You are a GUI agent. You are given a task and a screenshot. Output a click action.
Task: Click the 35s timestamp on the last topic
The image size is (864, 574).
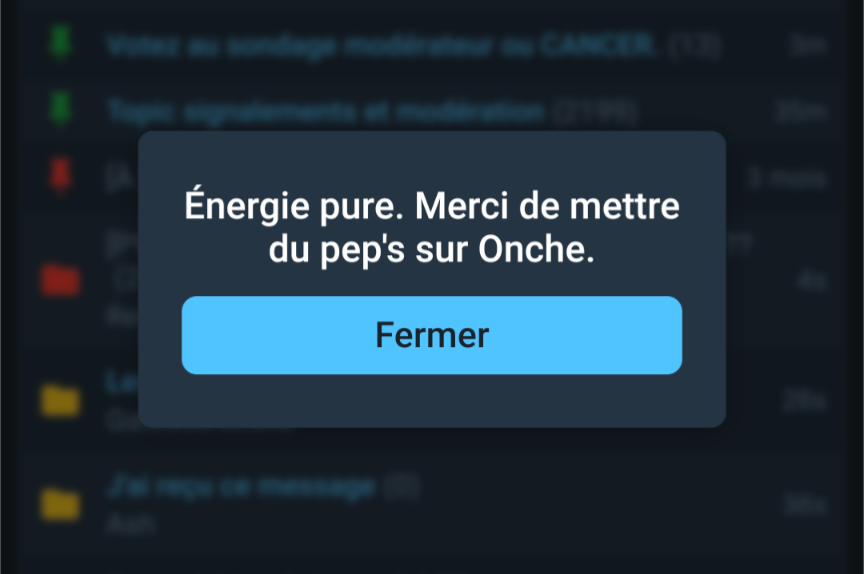804,505
